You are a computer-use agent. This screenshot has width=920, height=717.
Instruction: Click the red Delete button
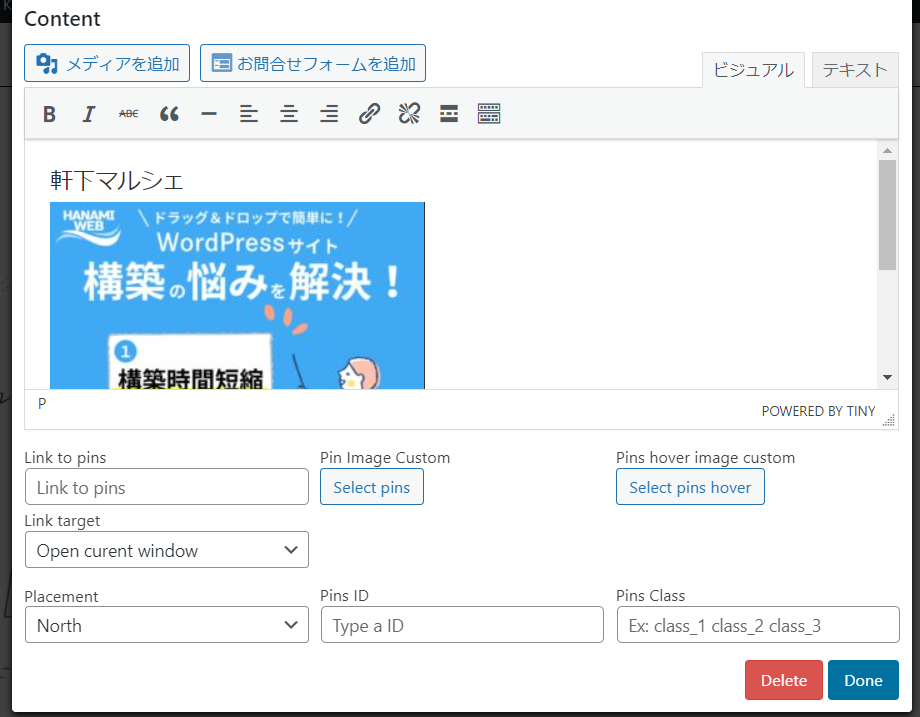click(x=783, y=680)
